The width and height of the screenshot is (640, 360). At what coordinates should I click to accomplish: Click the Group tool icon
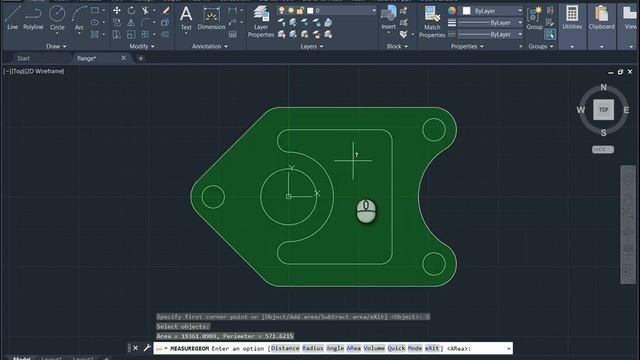tap(534, 18)
